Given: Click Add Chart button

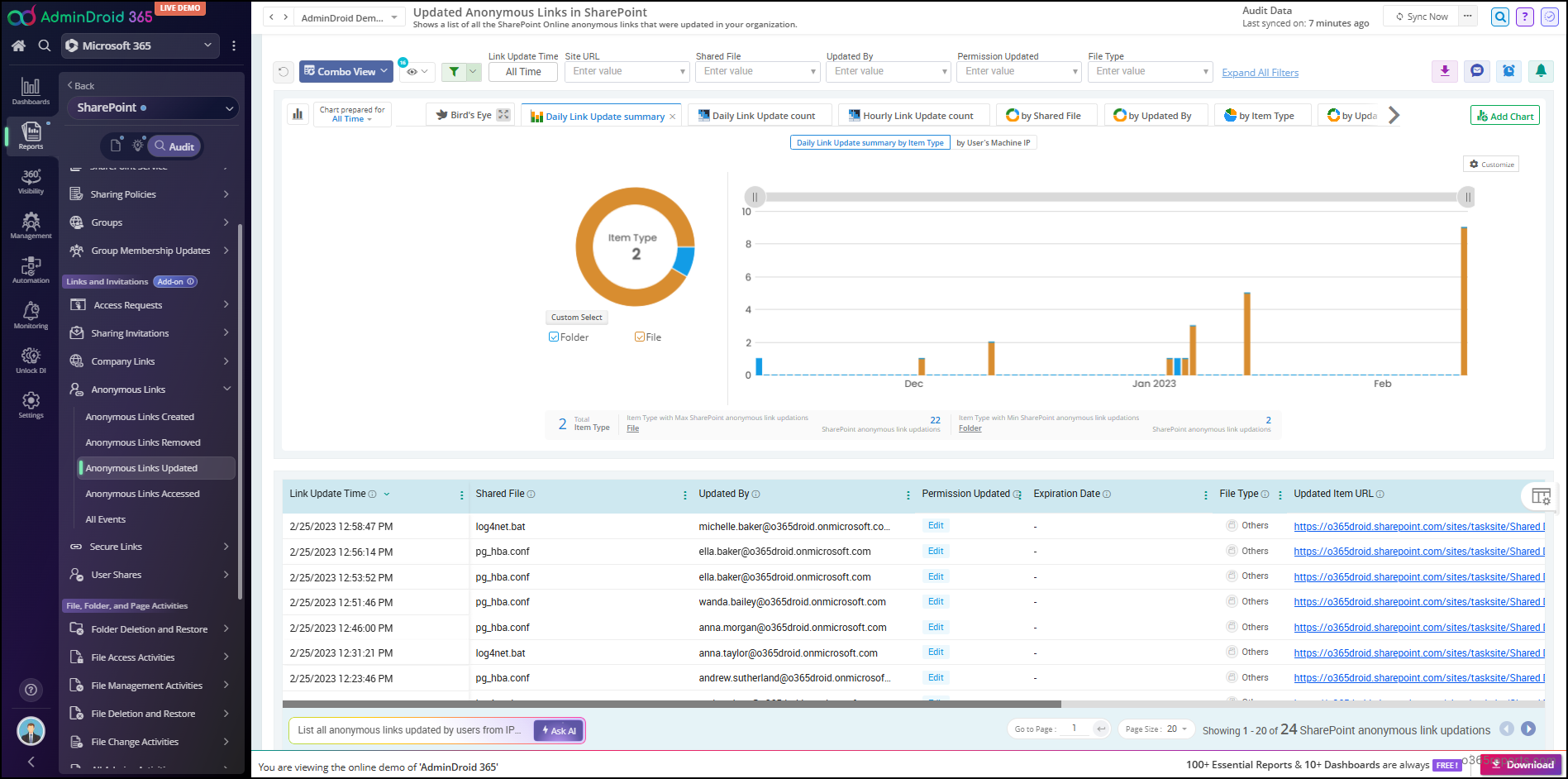Looking at the screenshot, I should click(1505, 116).
